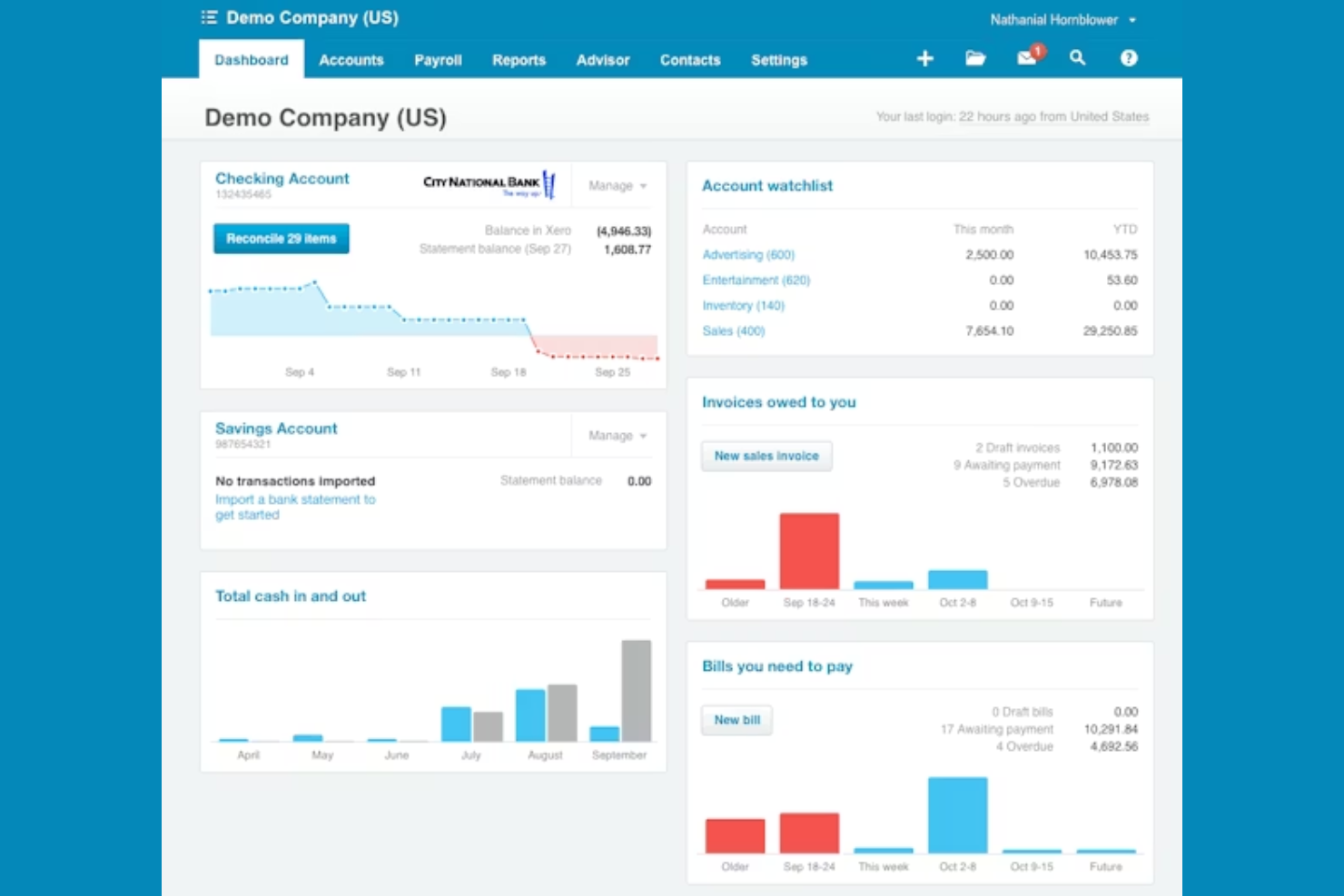Click the New sales invoice button
Screen dimensions: 1344x896
point(766,456)
